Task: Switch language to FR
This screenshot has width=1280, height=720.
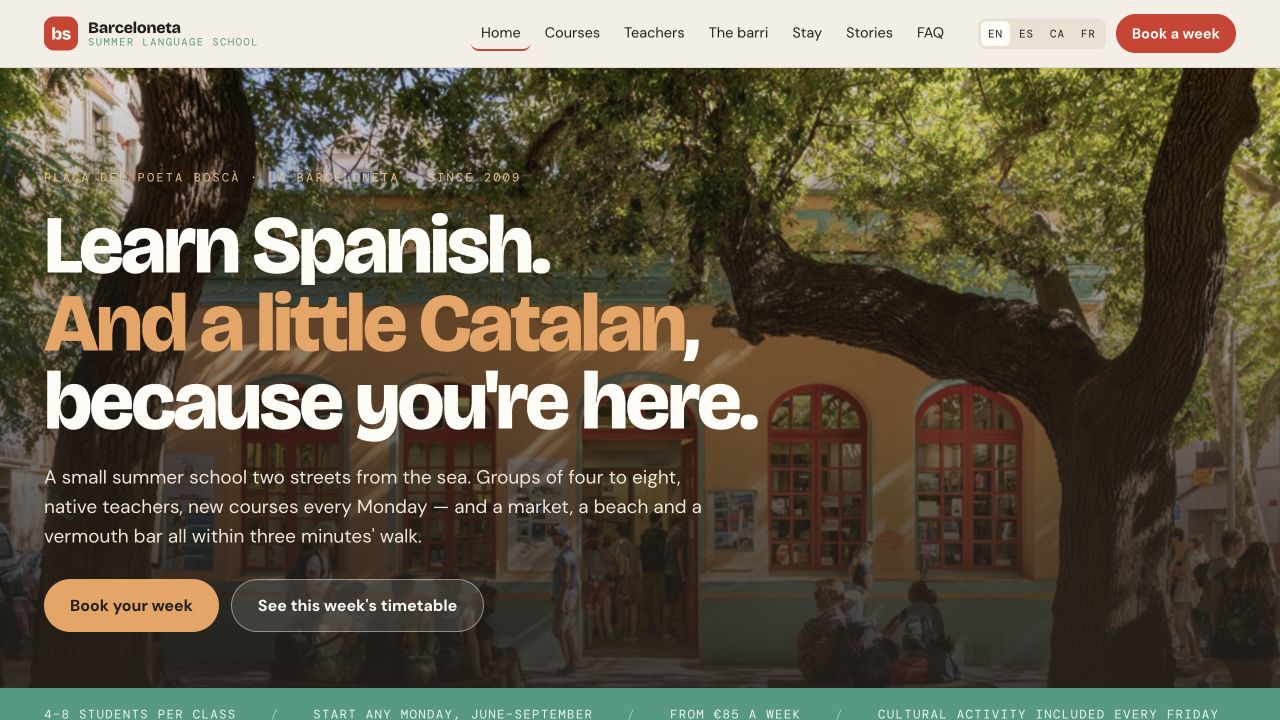Action: point(1088,34)
